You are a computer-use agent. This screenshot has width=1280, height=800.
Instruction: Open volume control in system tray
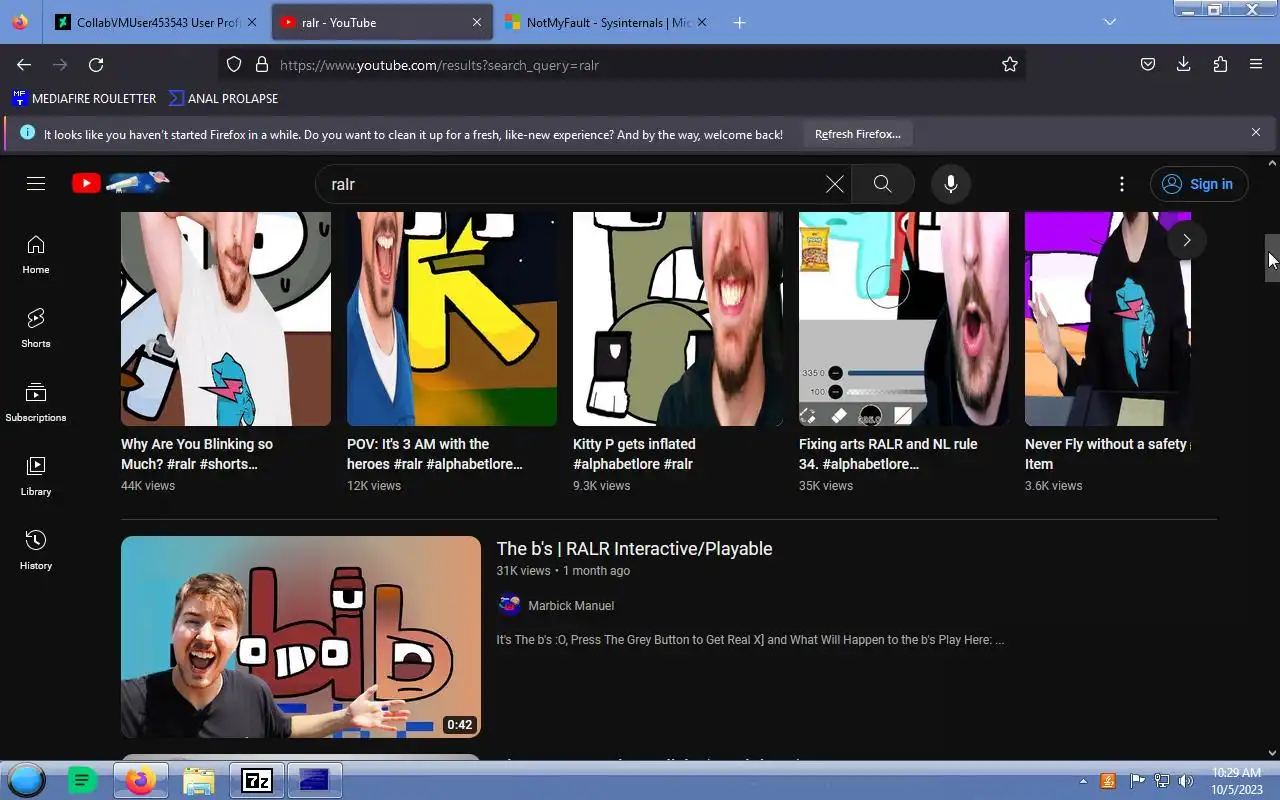coord(1186,781)
